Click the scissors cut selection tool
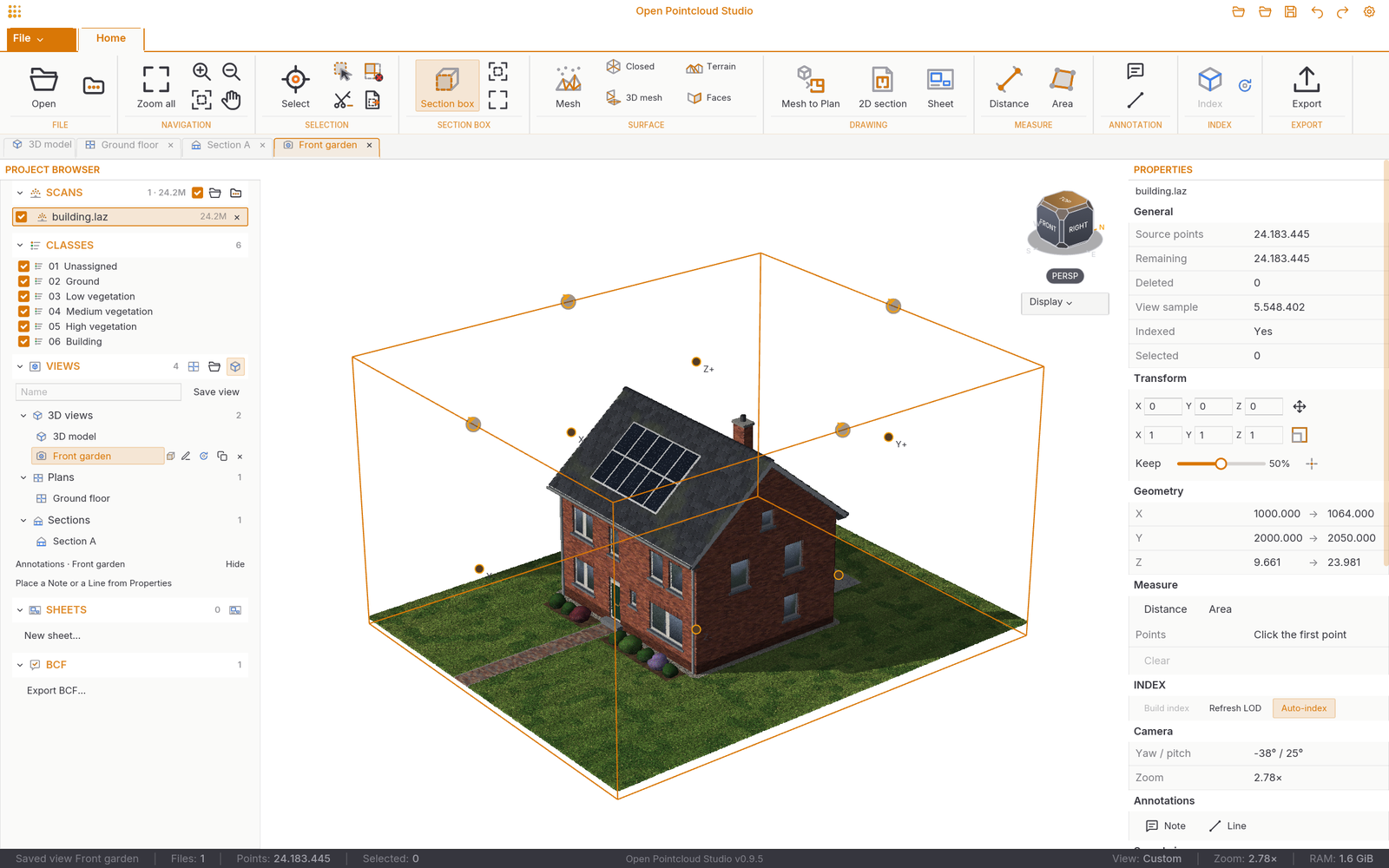This screenshot has width=1389, height=868. tap(343, 100)
